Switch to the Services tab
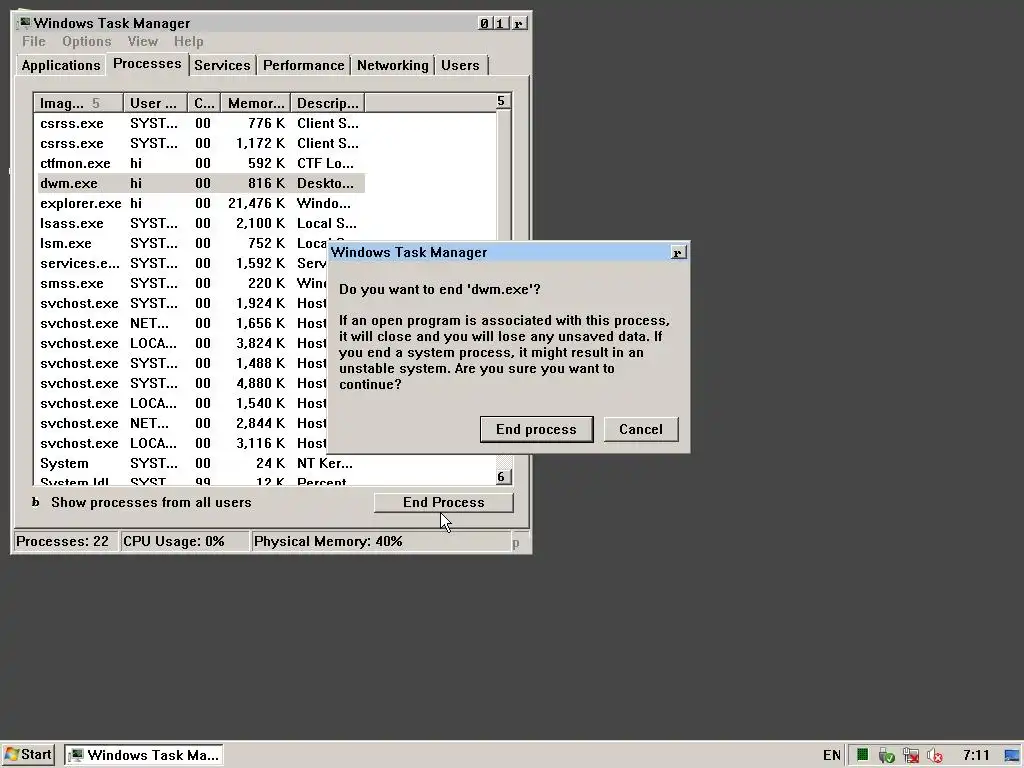The width and height of the screenshot is (1024, 768). 222,65
